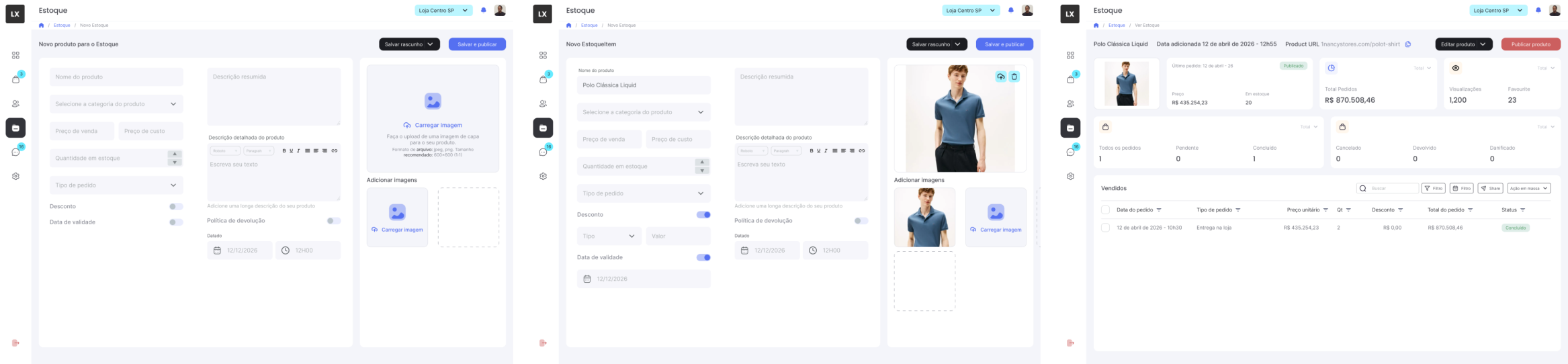Enable Política de devolução toggle in middle screen
1568x364 pixels.
point(861,221)
